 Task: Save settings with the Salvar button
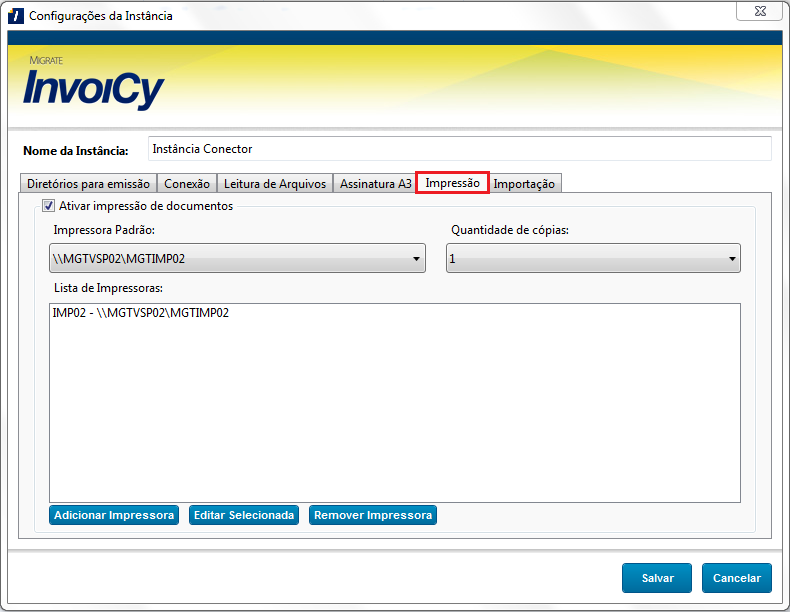coord(657,578)
